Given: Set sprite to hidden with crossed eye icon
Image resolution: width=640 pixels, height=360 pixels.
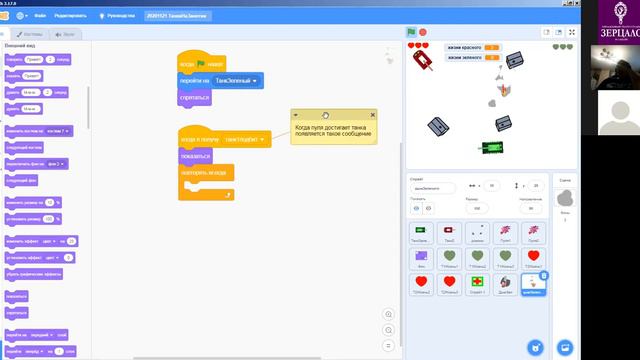Looking at the screenshot, I should click(428, 209).
